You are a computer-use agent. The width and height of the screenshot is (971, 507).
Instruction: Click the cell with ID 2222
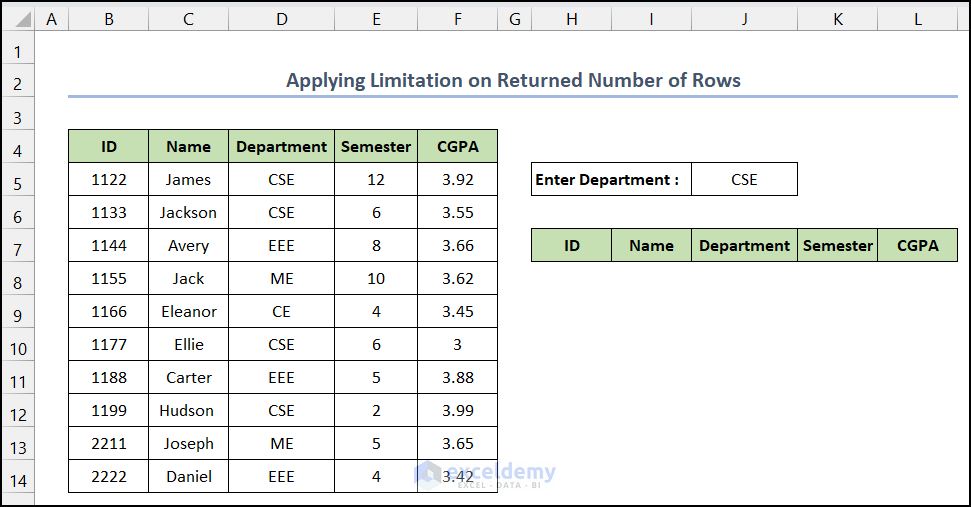pyautogui.click(x=109, y=477)
